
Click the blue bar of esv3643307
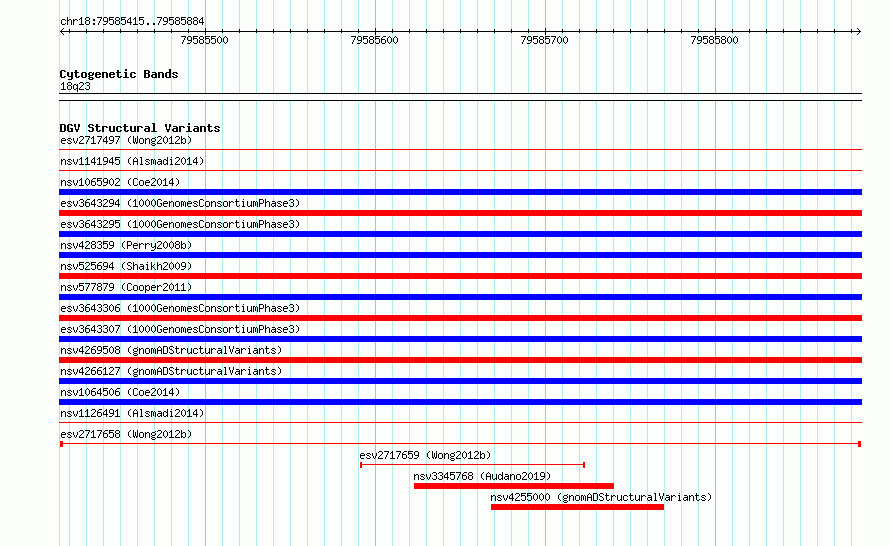coord(460,339)
